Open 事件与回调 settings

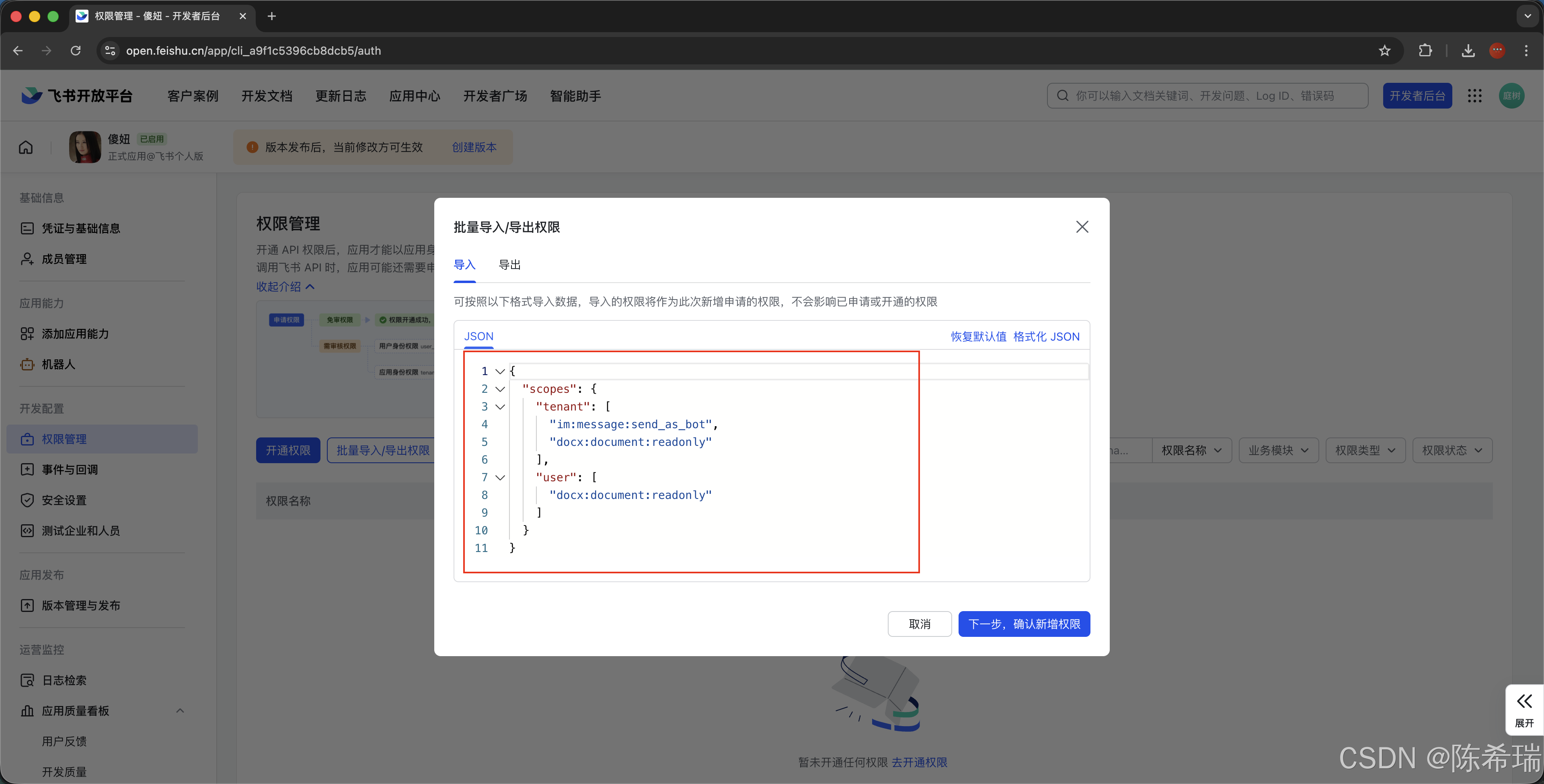coord(70,470)
